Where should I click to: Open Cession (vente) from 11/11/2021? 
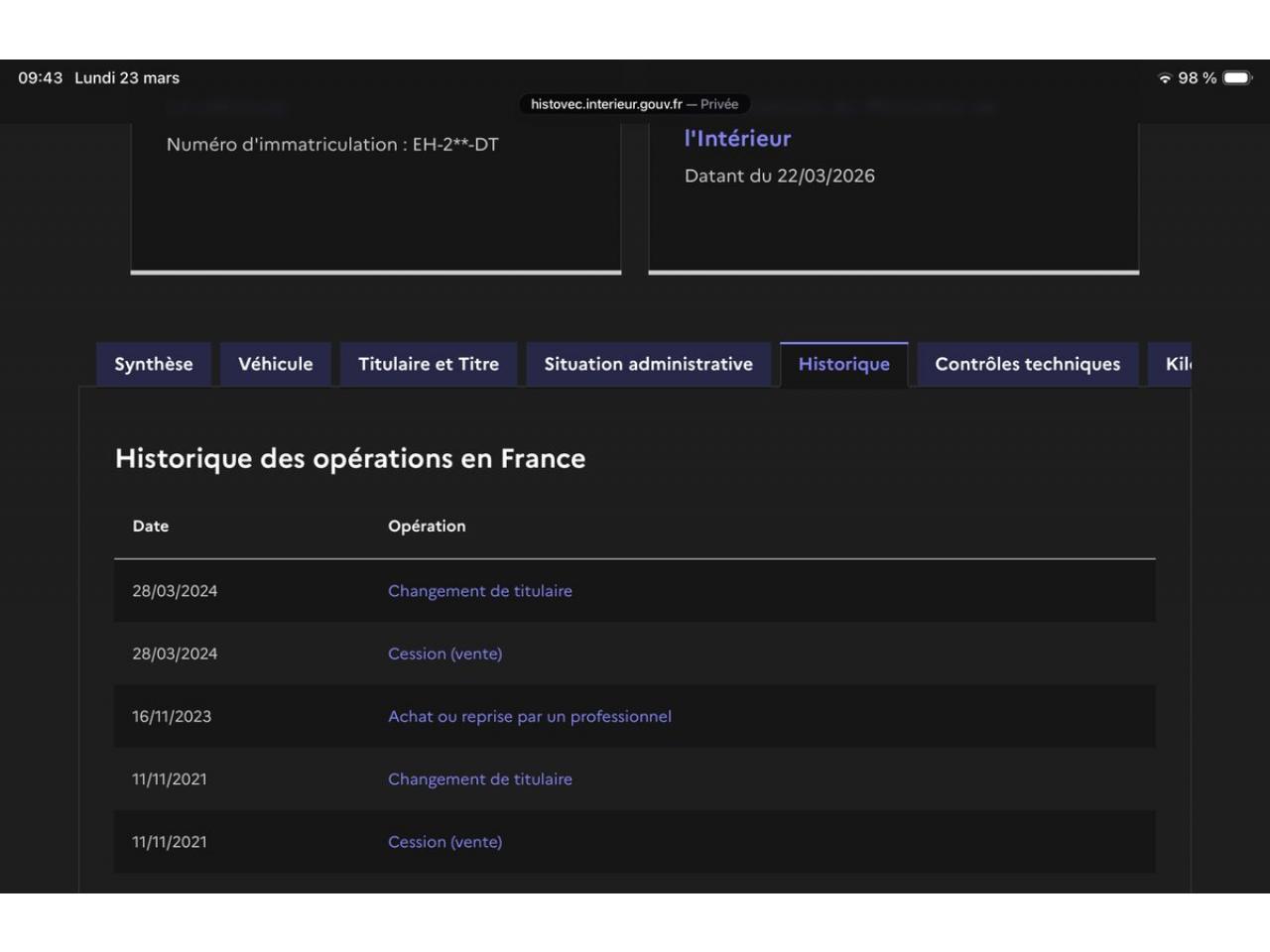444,842
